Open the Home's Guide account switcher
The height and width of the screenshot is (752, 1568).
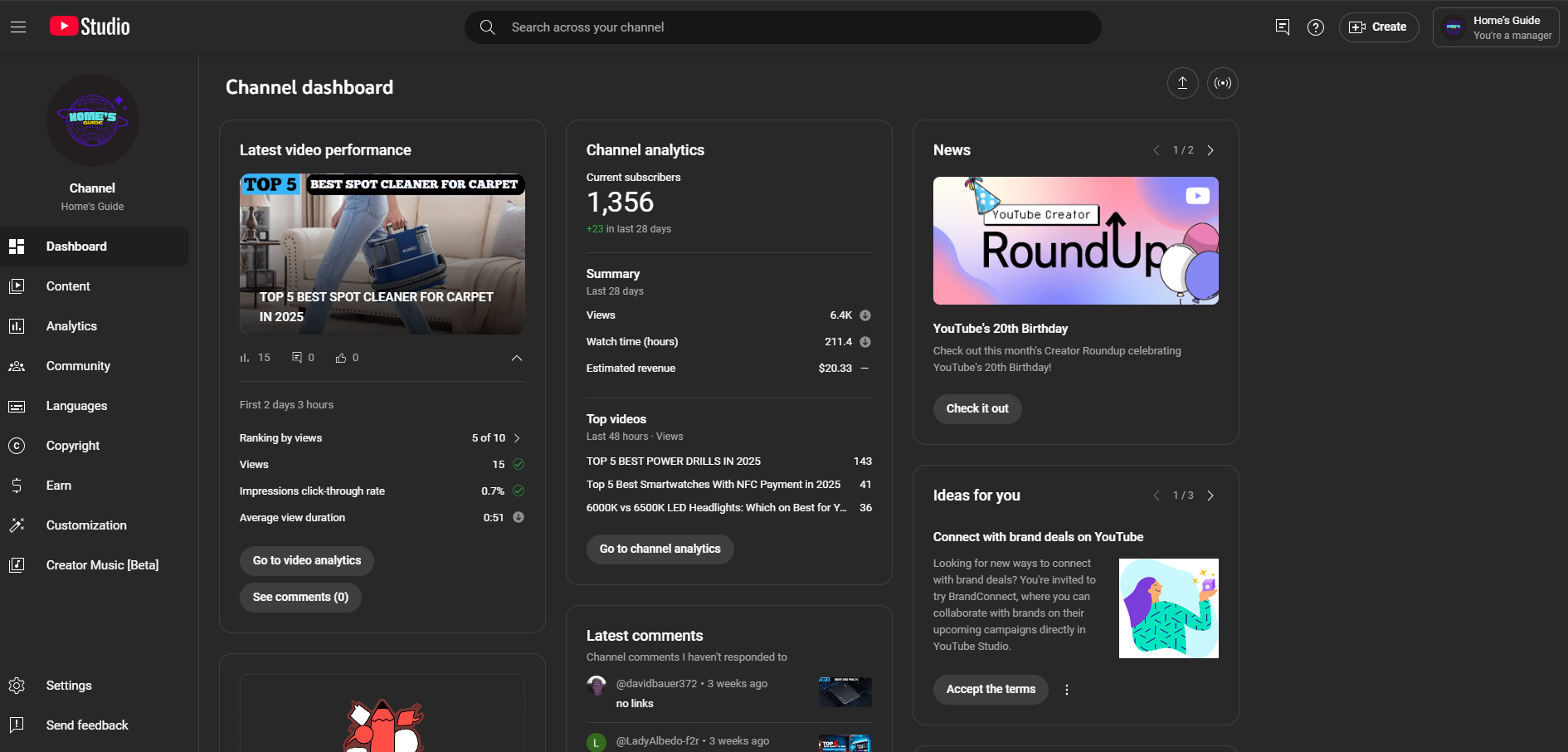click(x=1496, y=27)
